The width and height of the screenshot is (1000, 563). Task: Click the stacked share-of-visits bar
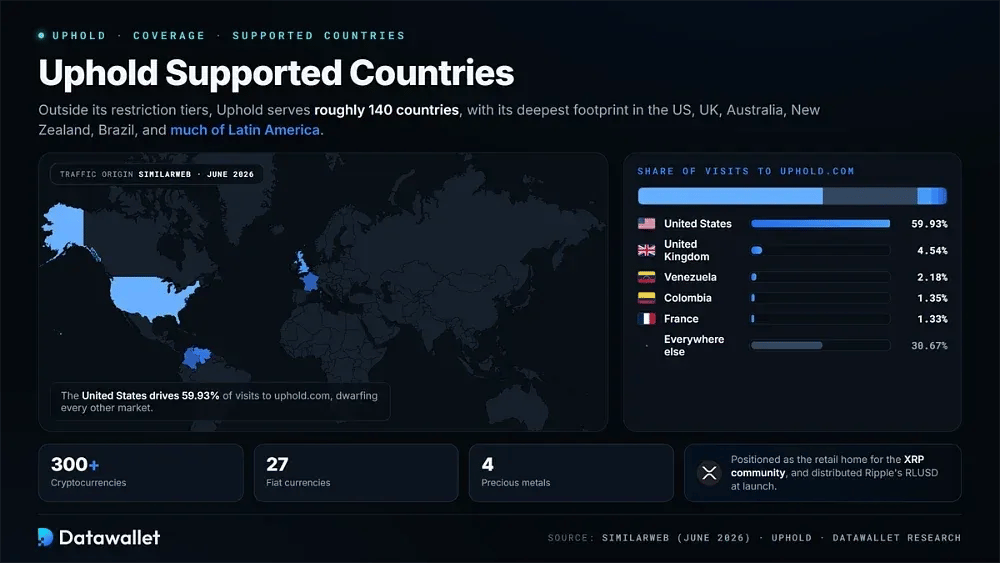[x=792, y=196]
